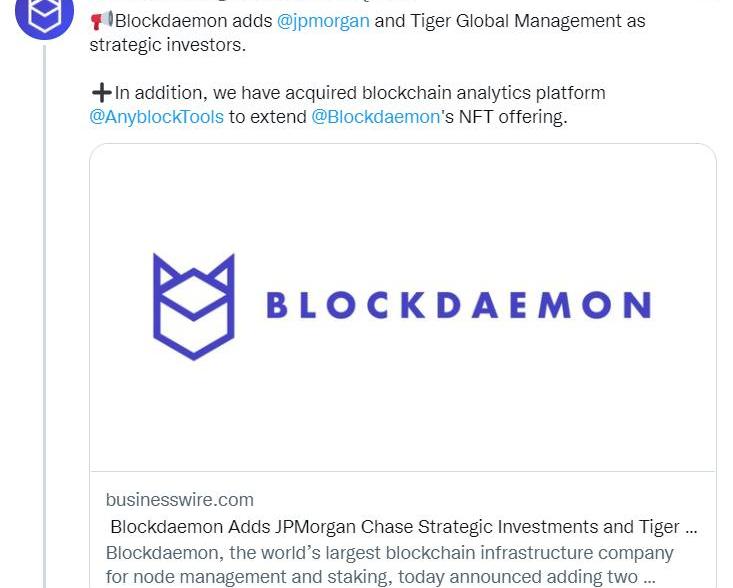Open the @jpmorgan mention

(x=323, y=20)
